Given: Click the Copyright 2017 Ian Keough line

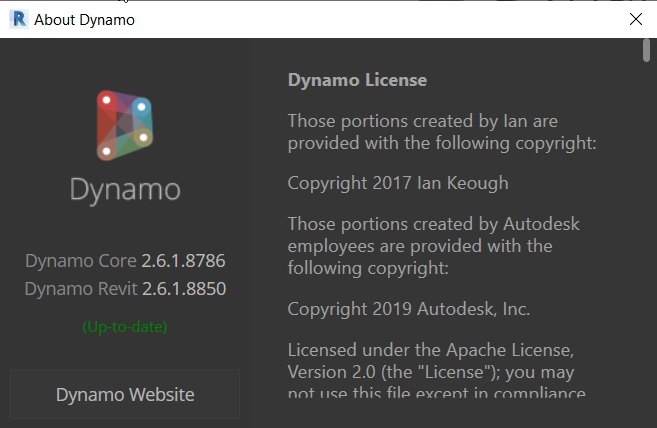Looking at the screenshot, I should pyautogui.click(x=398, y=183).
